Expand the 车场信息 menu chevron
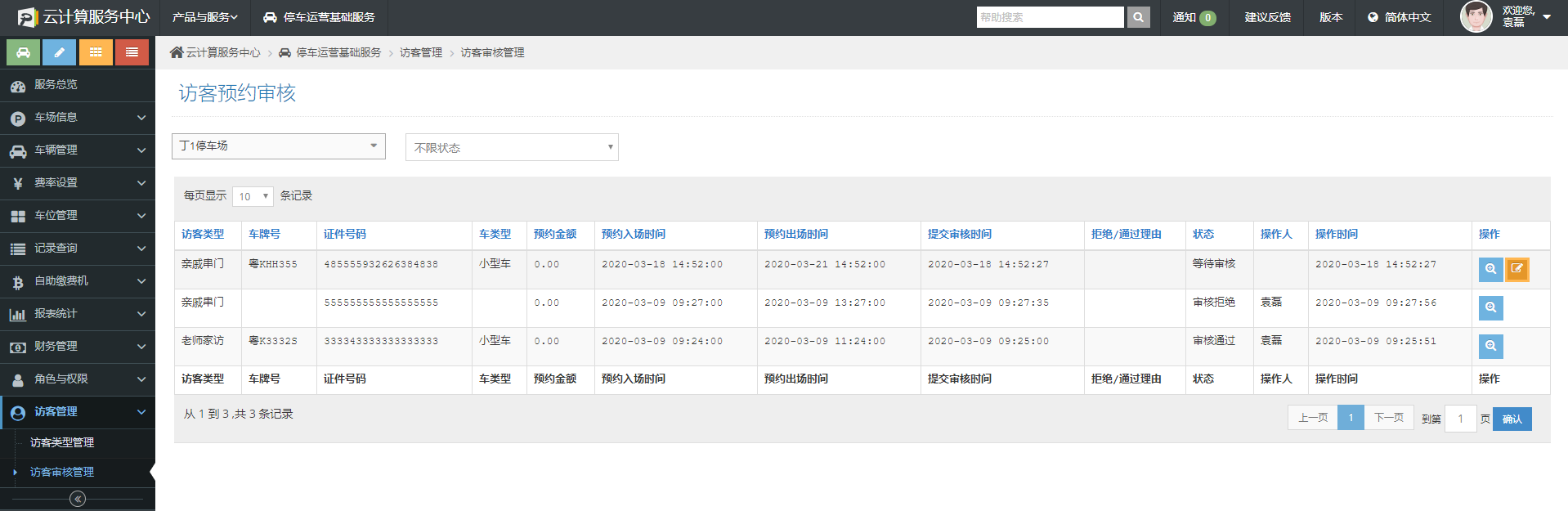The width and height of the screenshot is (1568, 511). coord(141,118)
